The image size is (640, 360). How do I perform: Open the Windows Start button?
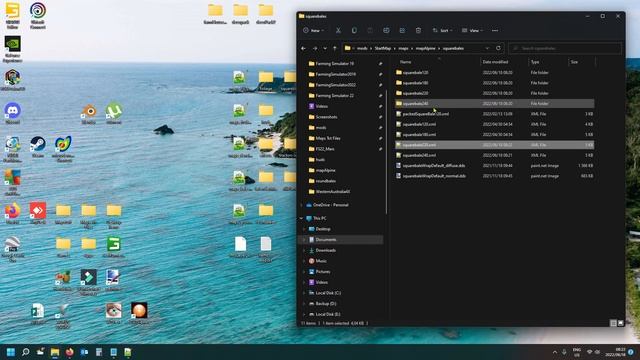point(11,352)
